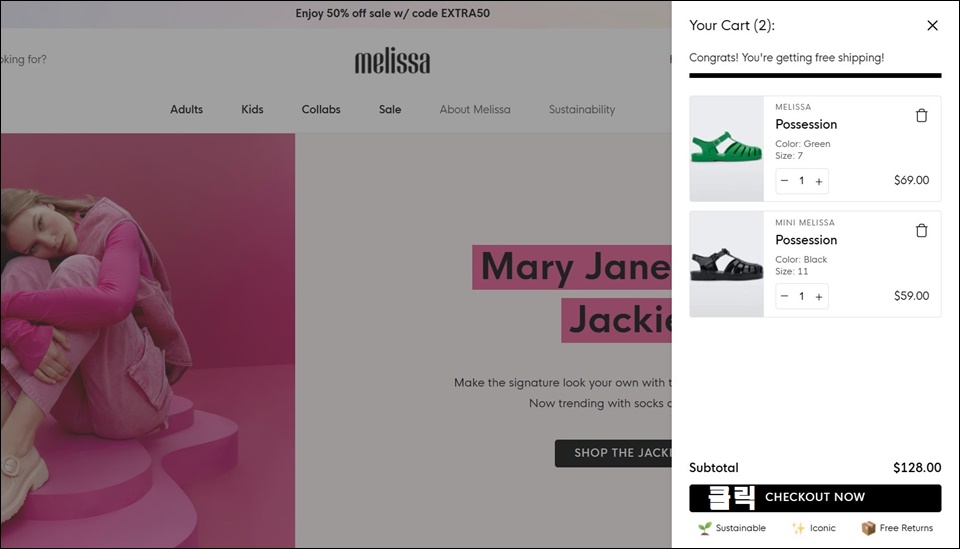The image size is (960, 549).
Task: Click the free shipping progress bar
Action: pyautogui.click(x=815, y=76)
